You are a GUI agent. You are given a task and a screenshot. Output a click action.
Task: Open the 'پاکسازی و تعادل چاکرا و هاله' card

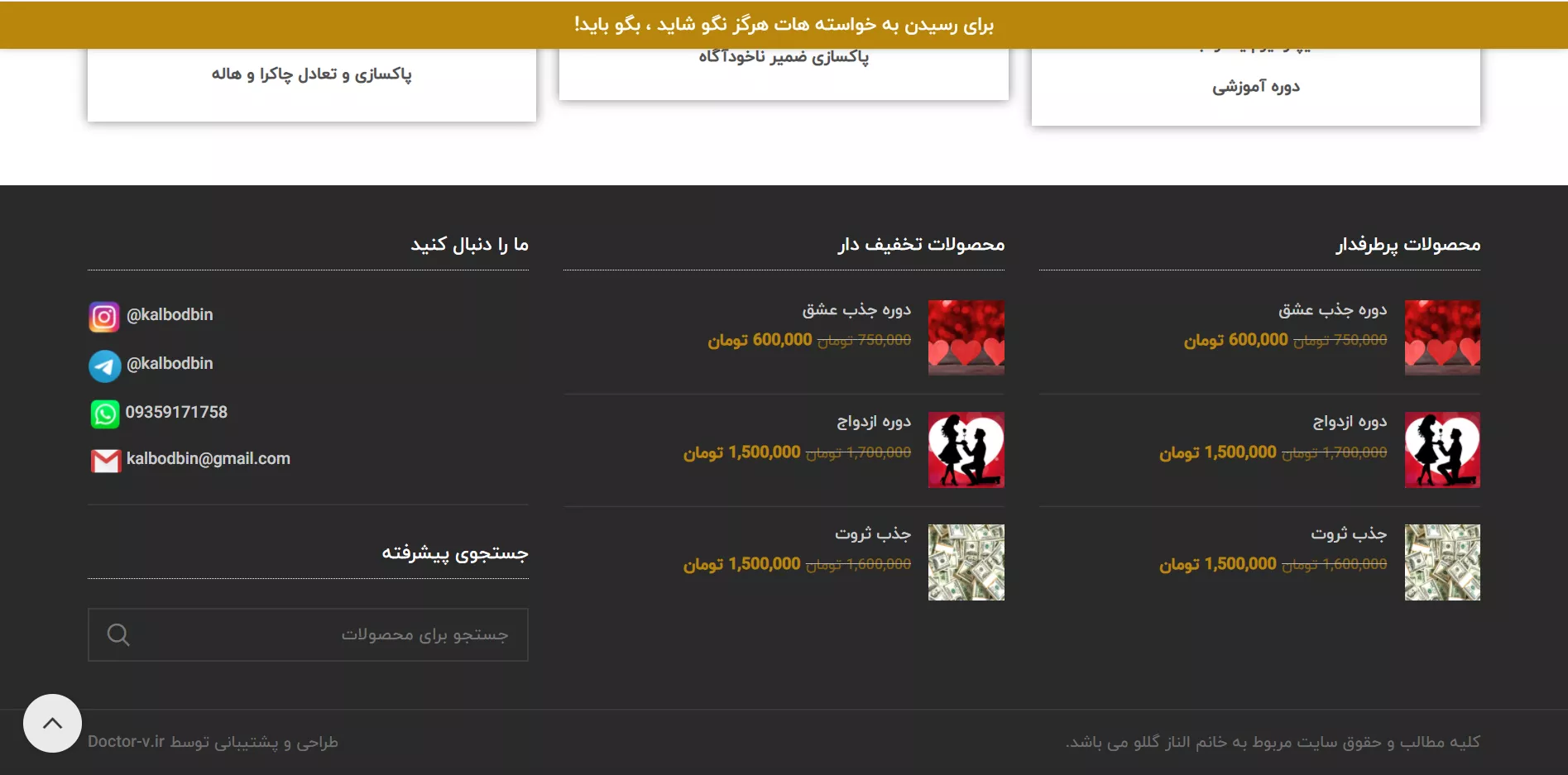pyautogui.click(x=311, y=74)
